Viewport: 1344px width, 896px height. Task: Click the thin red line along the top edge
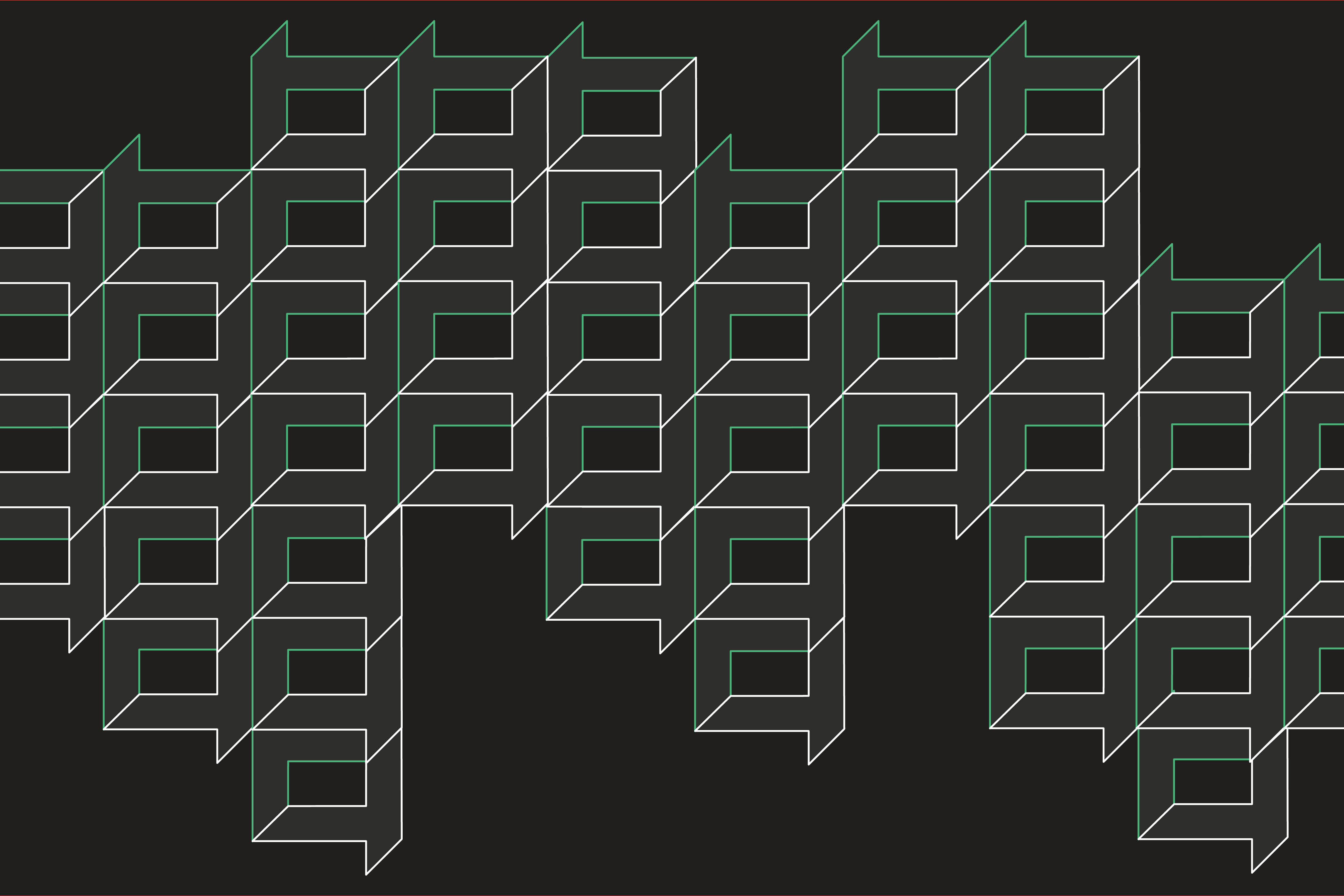672,1
